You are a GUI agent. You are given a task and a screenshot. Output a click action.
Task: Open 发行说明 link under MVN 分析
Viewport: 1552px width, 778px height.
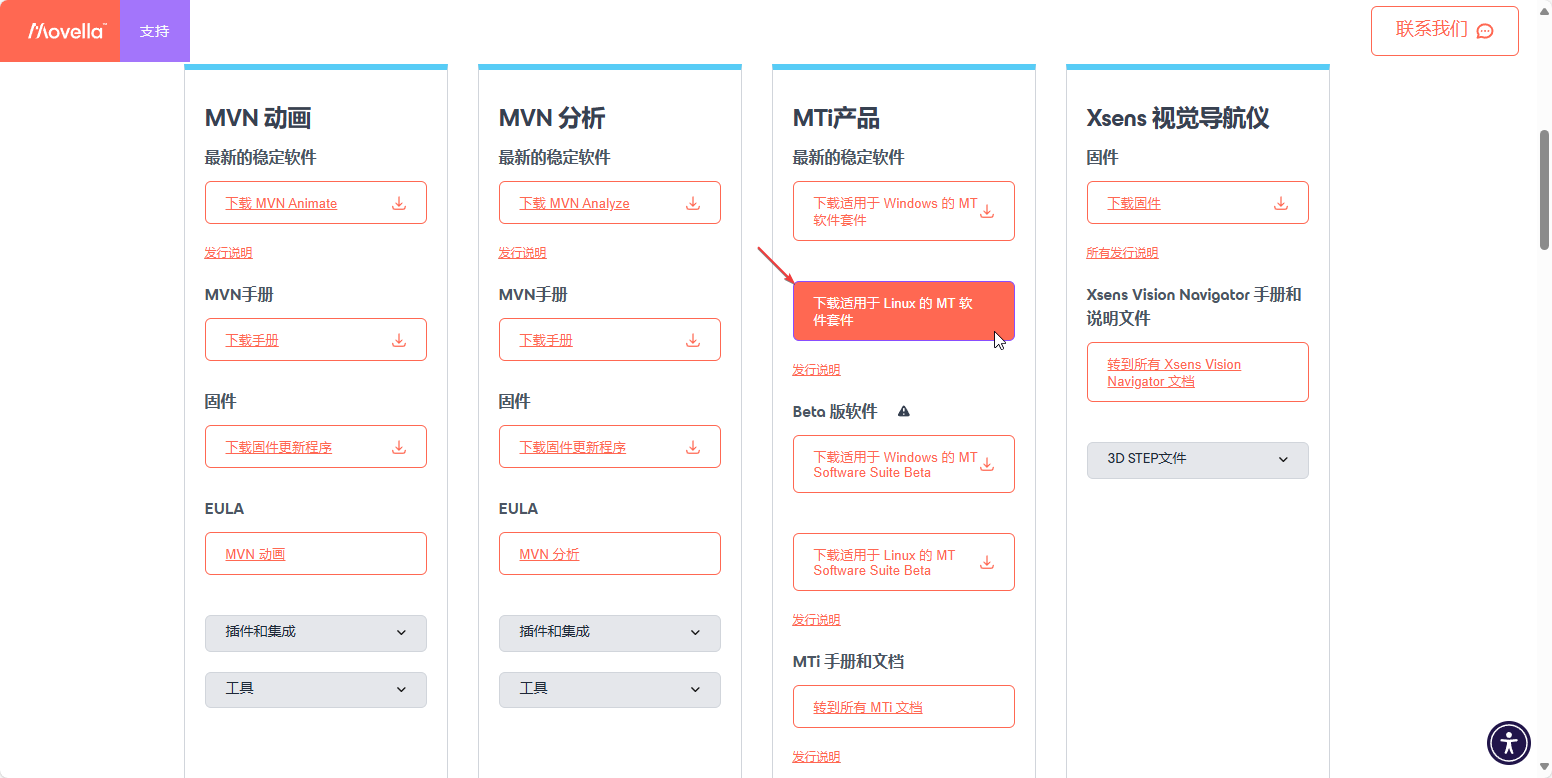pyautogui.click(x=522, y=253)
